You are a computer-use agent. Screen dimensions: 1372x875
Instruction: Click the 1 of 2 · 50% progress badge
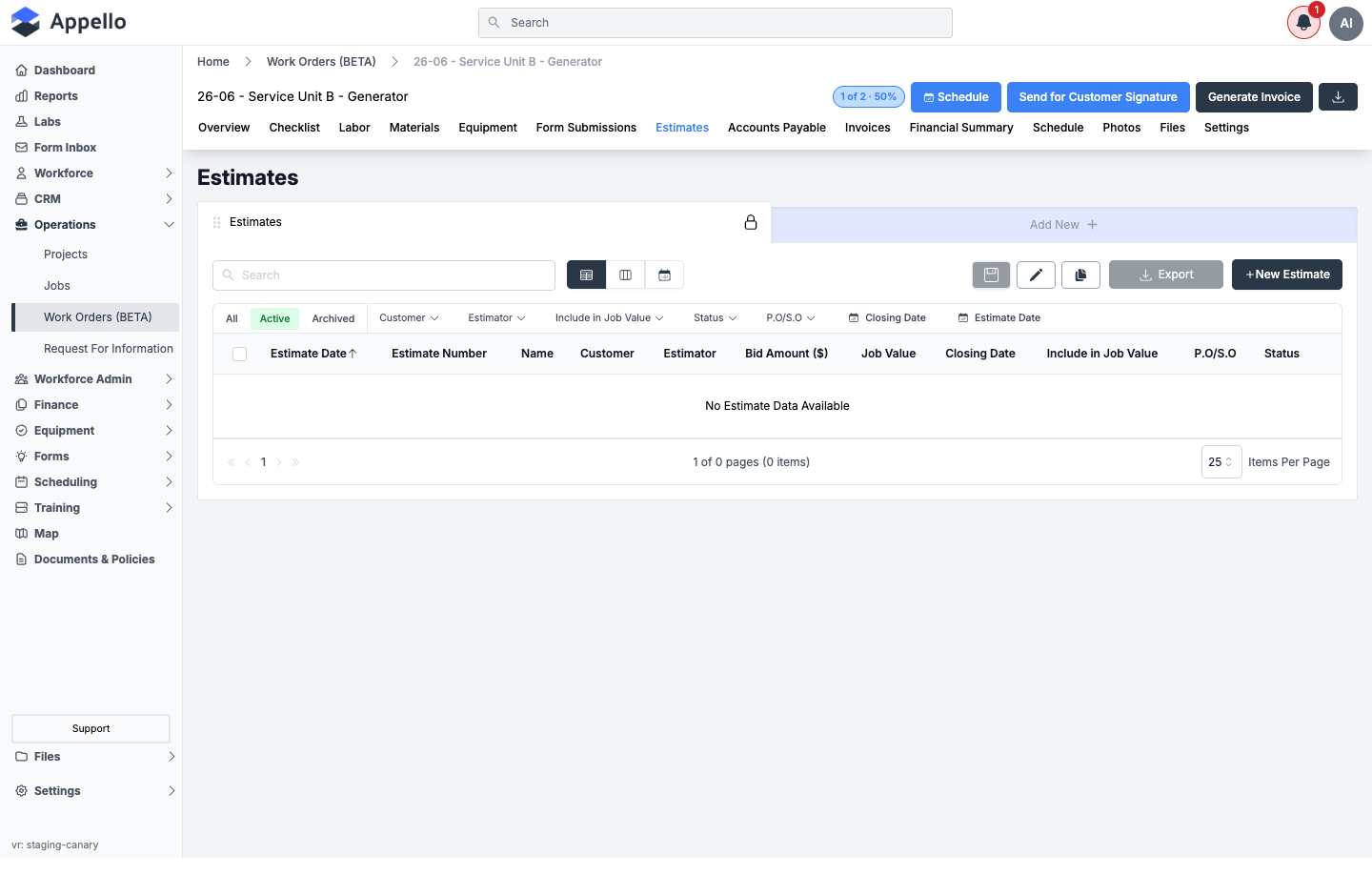tap(868, 97)
